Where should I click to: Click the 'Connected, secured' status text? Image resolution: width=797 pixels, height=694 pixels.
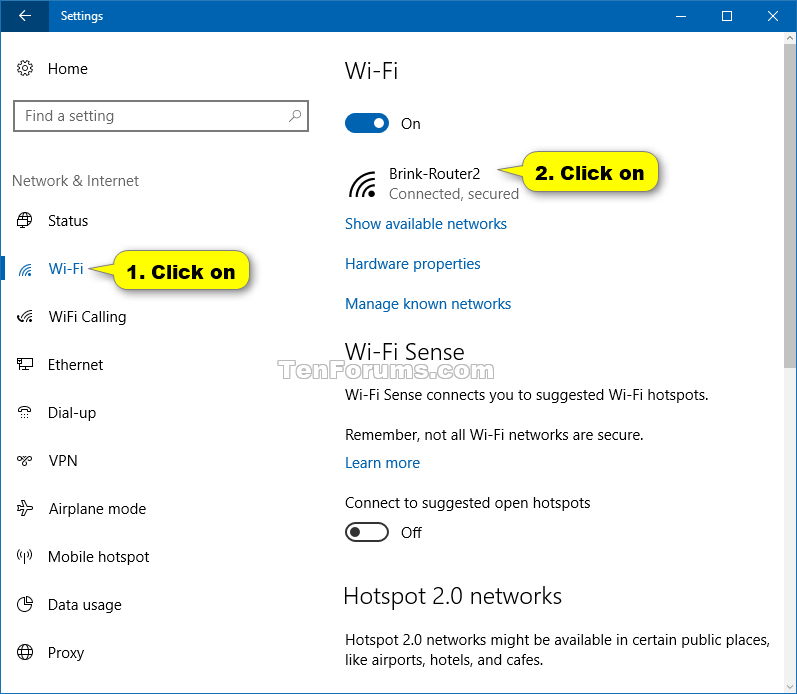(454, 194)
